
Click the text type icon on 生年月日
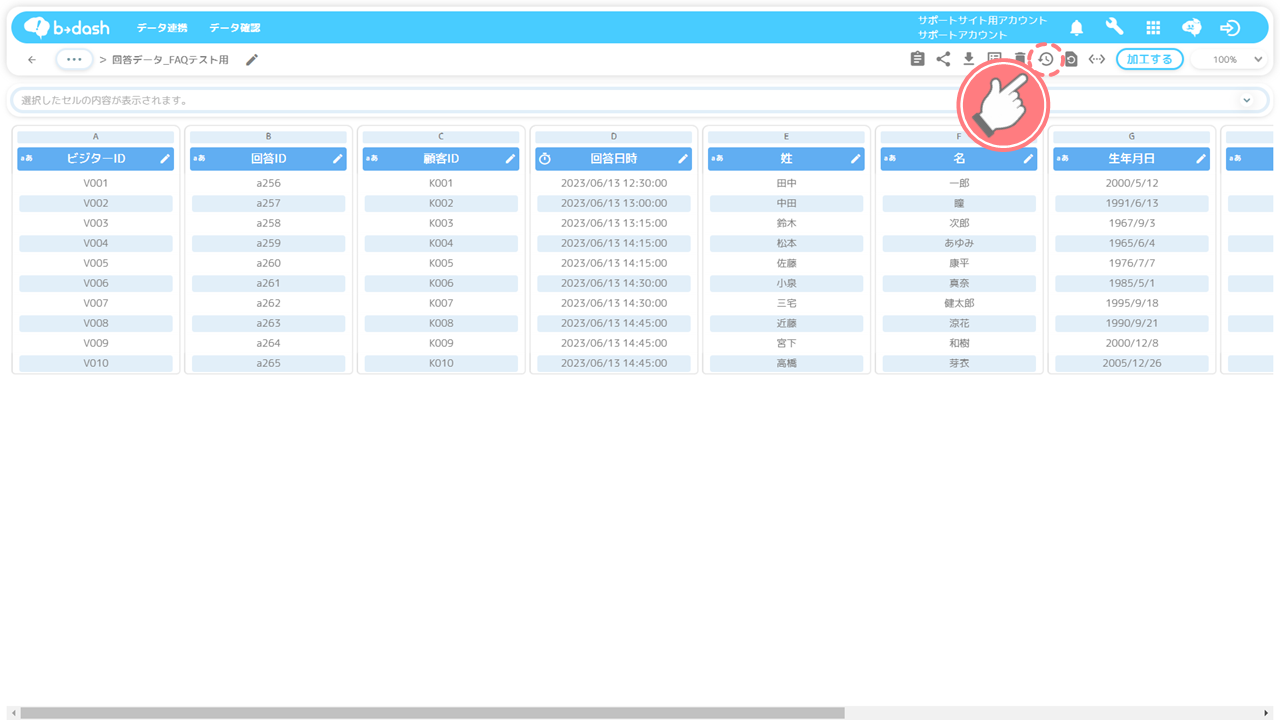[1062, 158]
